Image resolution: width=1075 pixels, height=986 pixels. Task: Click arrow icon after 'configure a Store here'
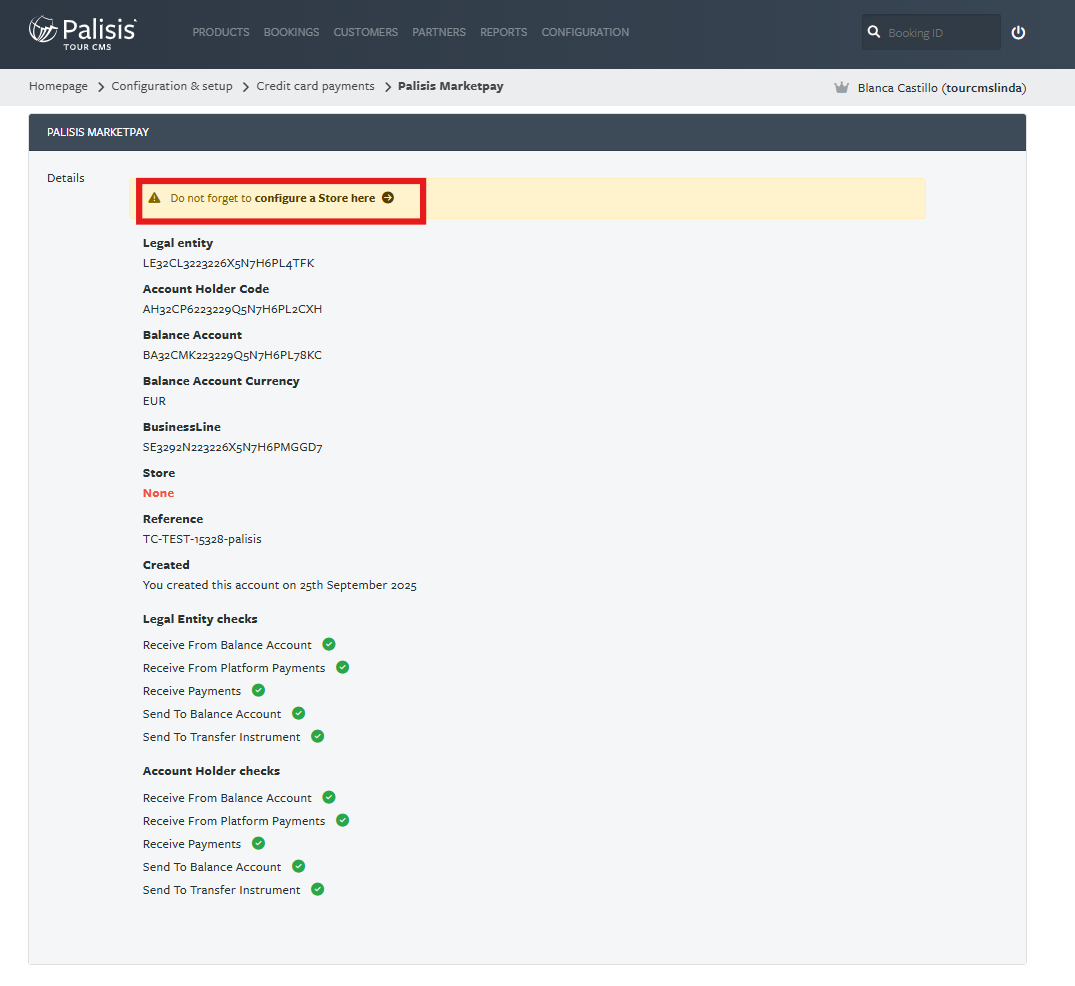(388, 197)
